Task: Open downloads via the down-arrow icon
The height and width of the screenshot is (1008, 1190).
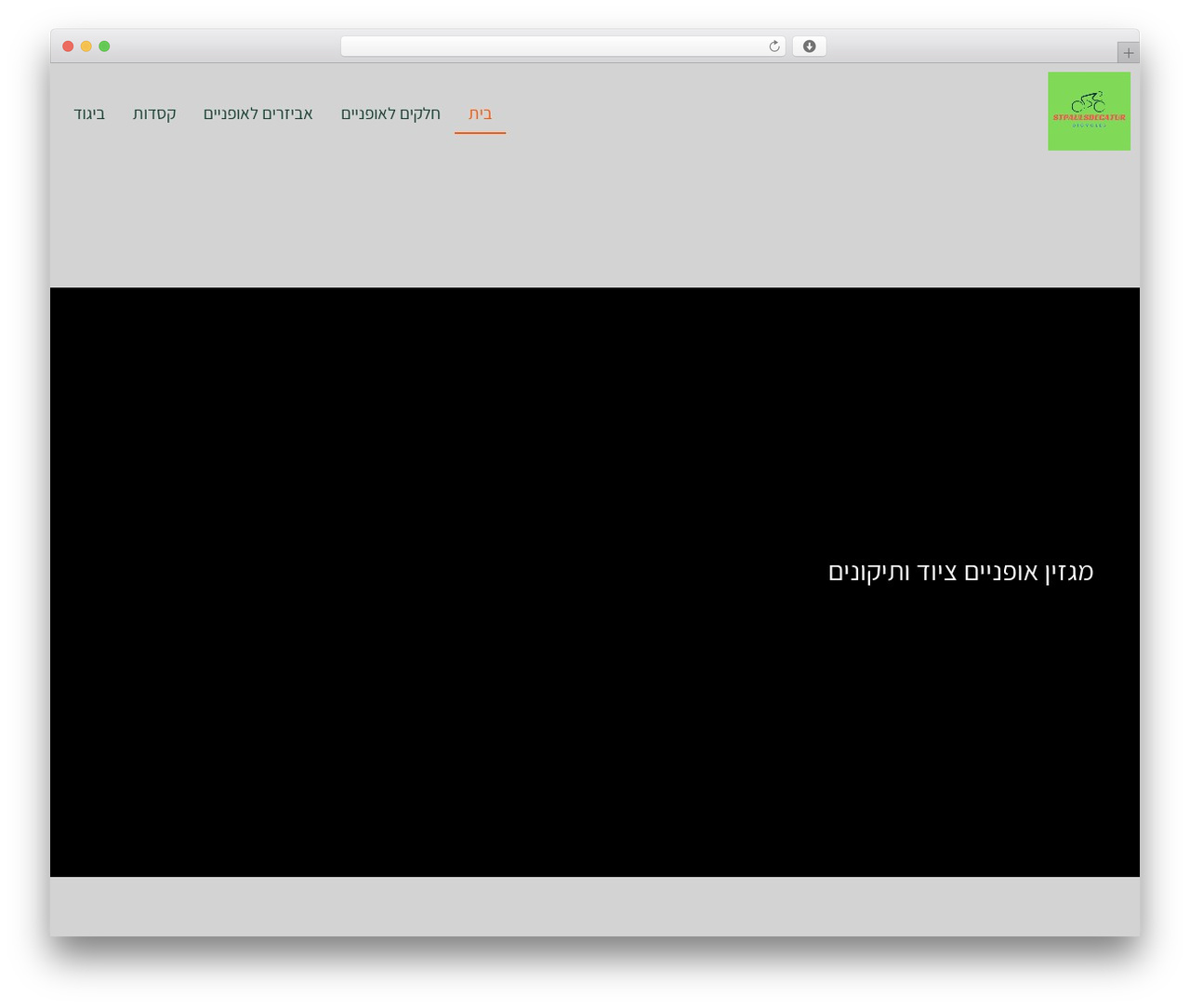Action: click(809, 46)
